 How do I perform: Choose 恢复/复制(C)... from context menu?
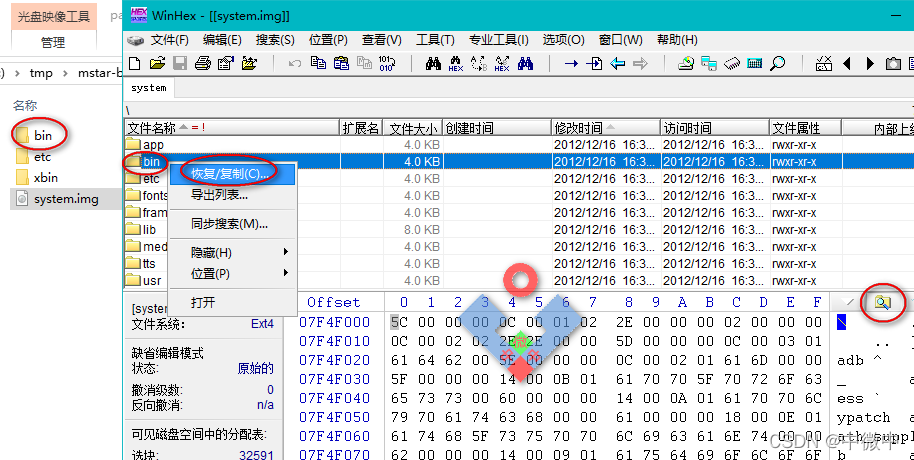click(x=233, y=174)
